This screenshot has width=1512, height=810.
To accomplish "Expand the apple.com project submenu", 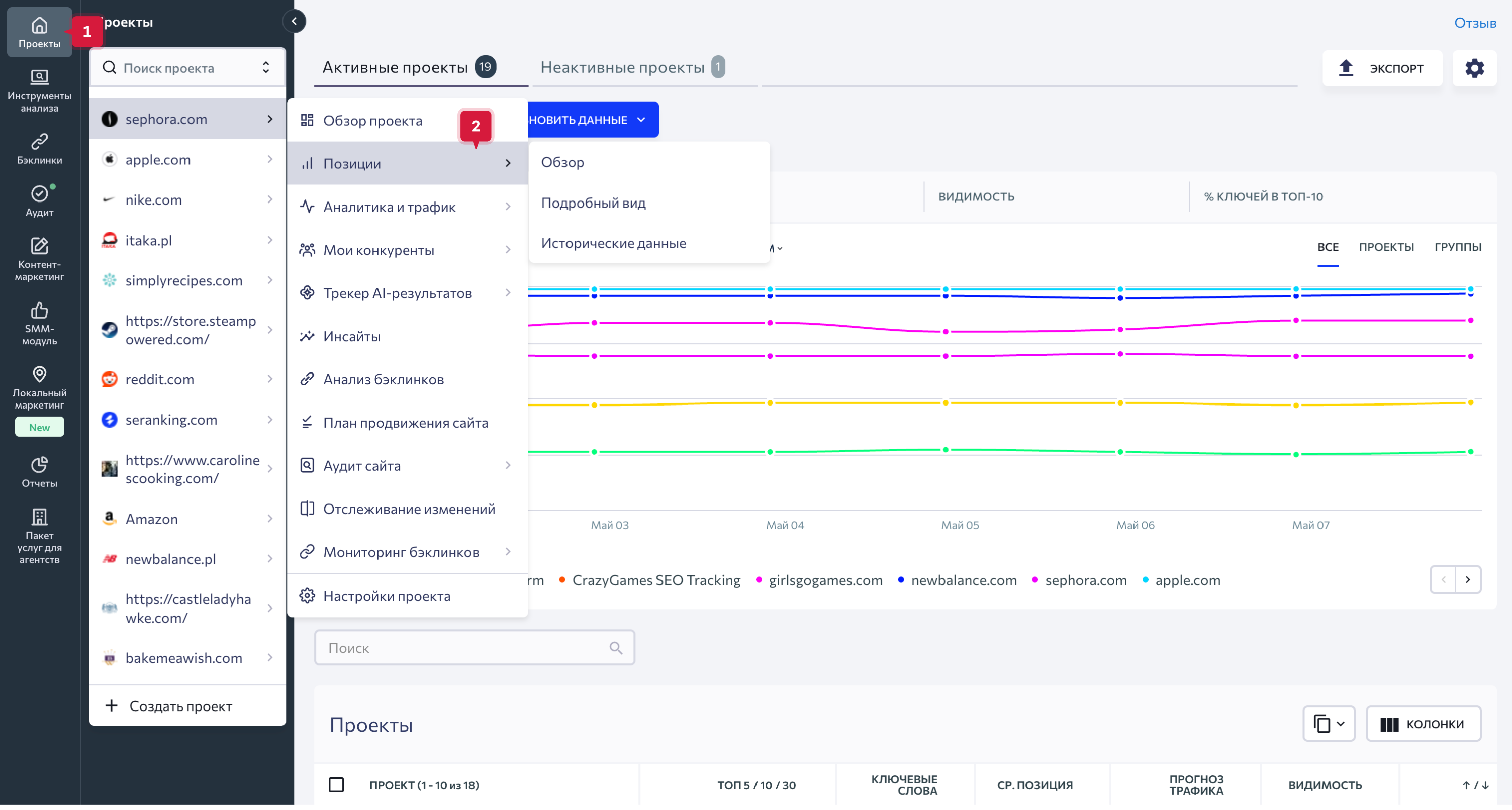I will (x=270, y=159).
